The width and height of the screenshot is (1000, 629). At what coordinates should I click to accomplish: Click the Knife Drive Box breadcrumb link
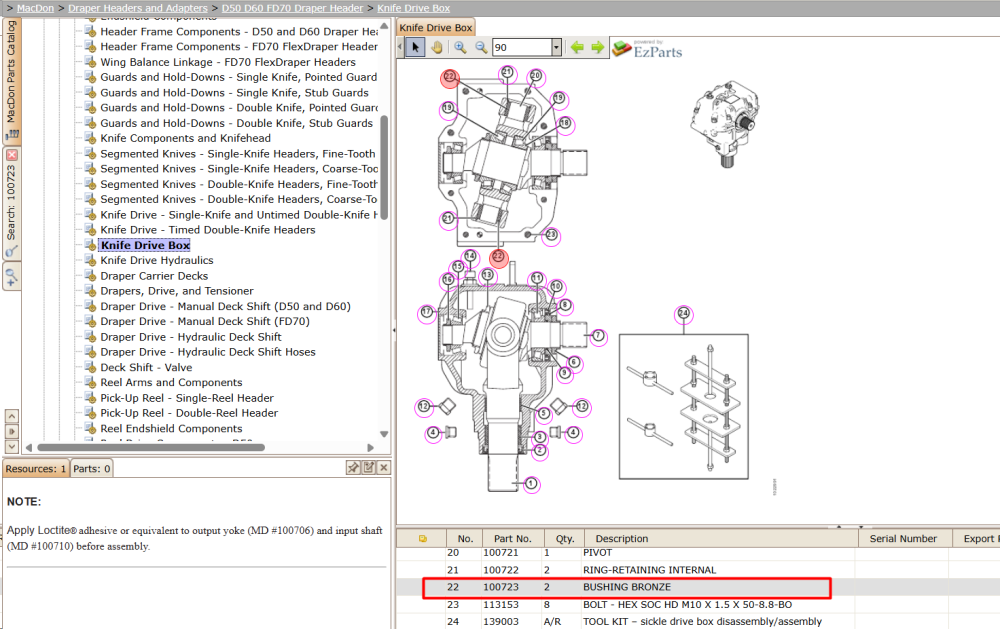tap(413, 8)
